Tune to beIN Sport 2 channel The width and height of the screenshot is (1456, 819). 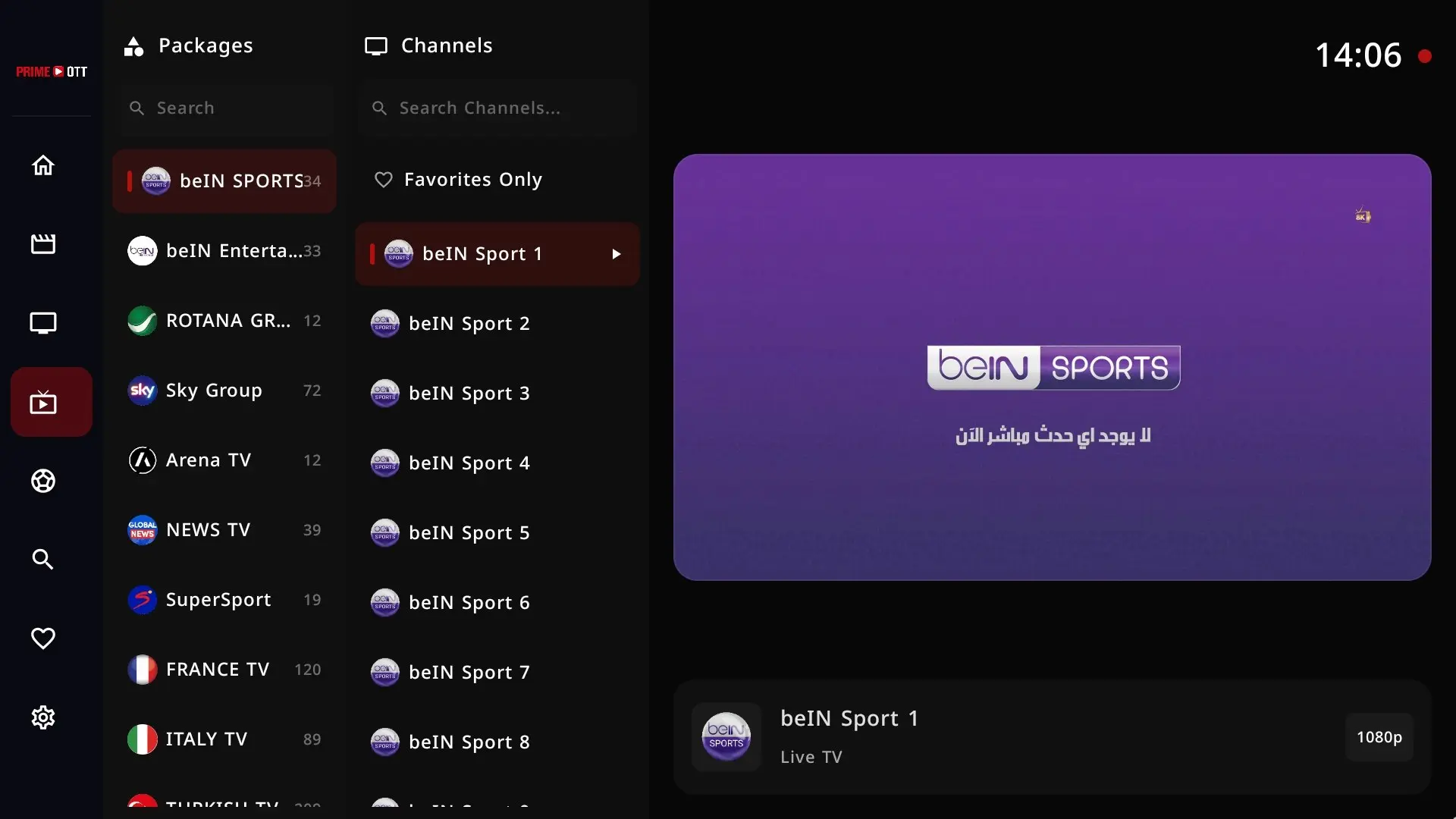pyautogui.click(x=497, y=324)
